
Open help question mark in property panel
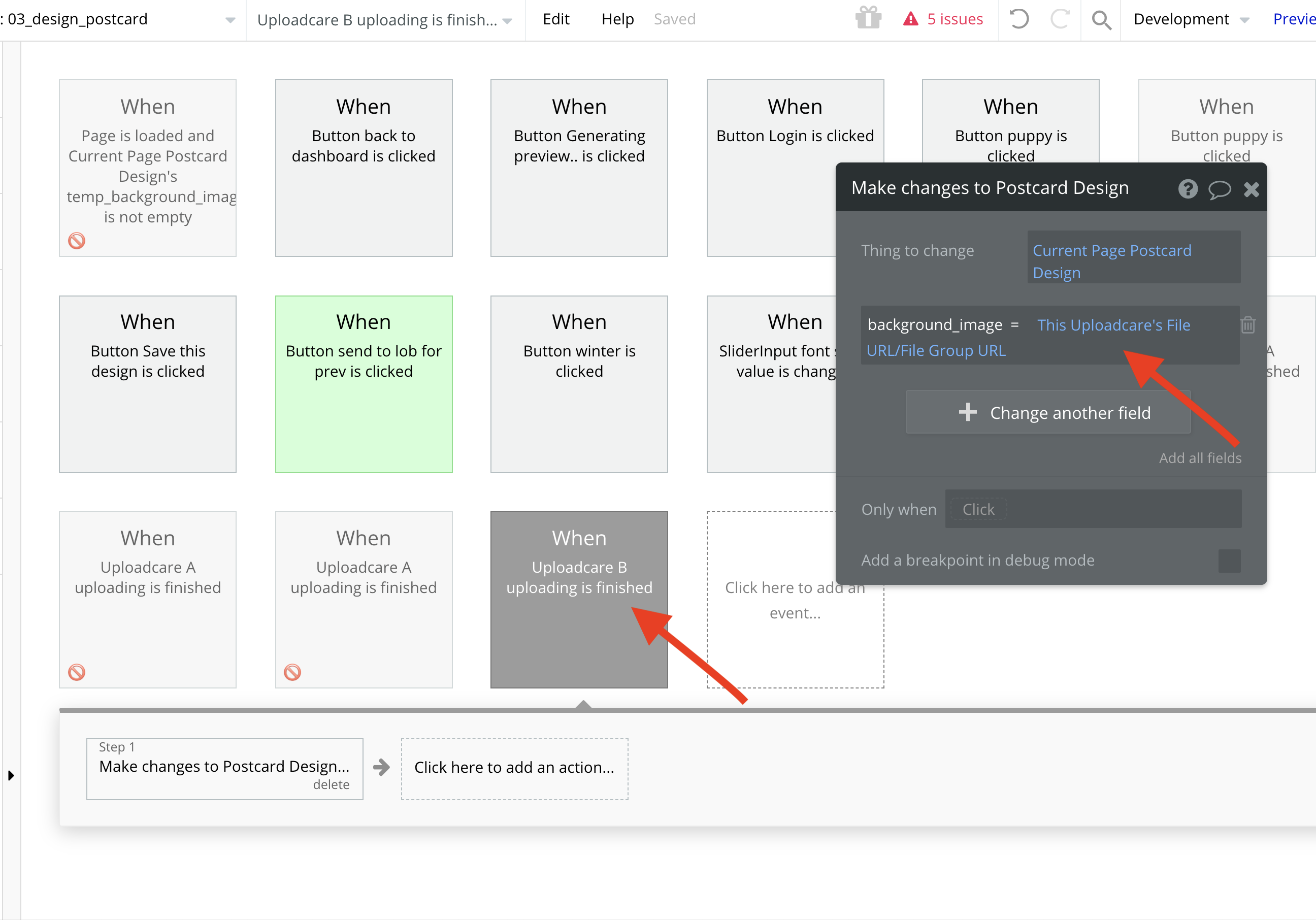tap(1188, 188)
